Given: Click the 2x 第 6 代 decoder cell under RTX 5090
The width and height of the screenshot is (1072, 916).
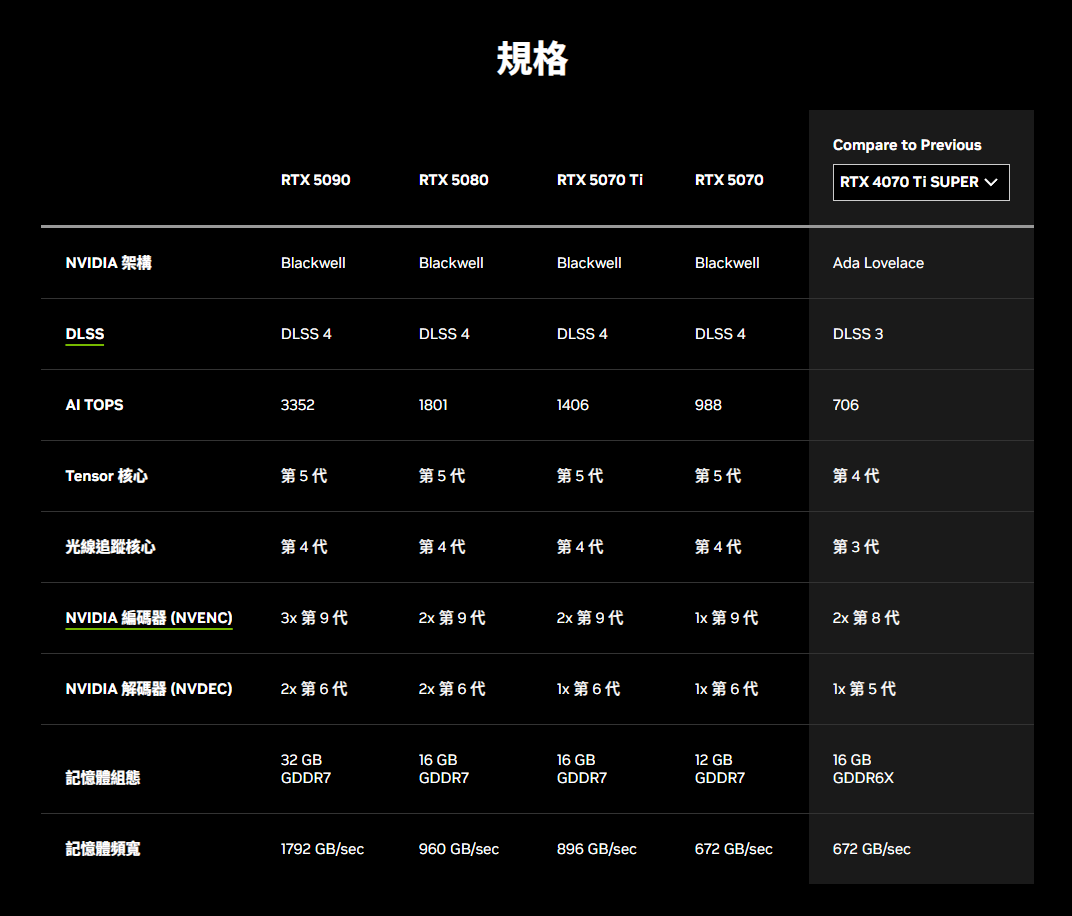Looking at the screenshot, I should click(x=314, y=689).
